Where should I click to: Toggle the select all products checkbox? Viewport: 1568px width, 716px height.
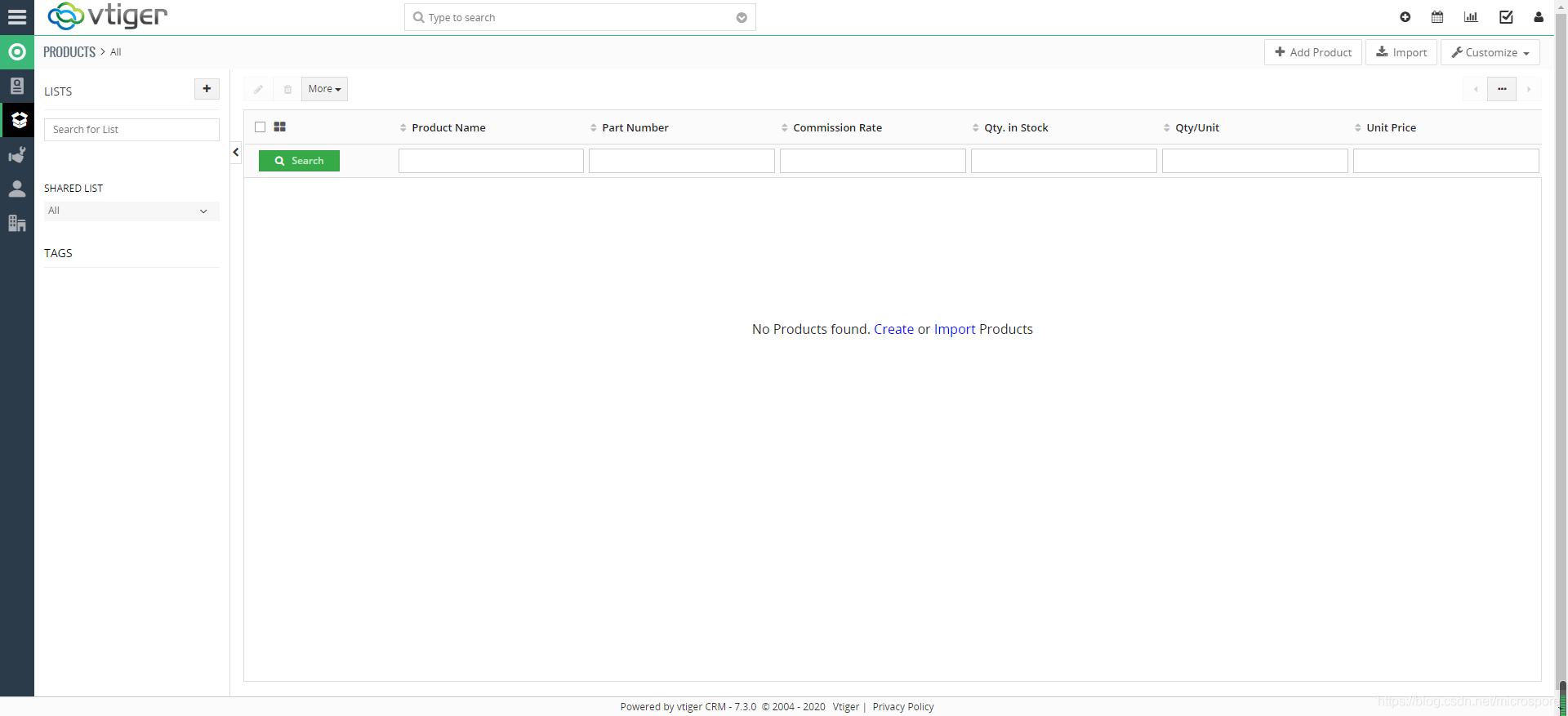[261, 127]
